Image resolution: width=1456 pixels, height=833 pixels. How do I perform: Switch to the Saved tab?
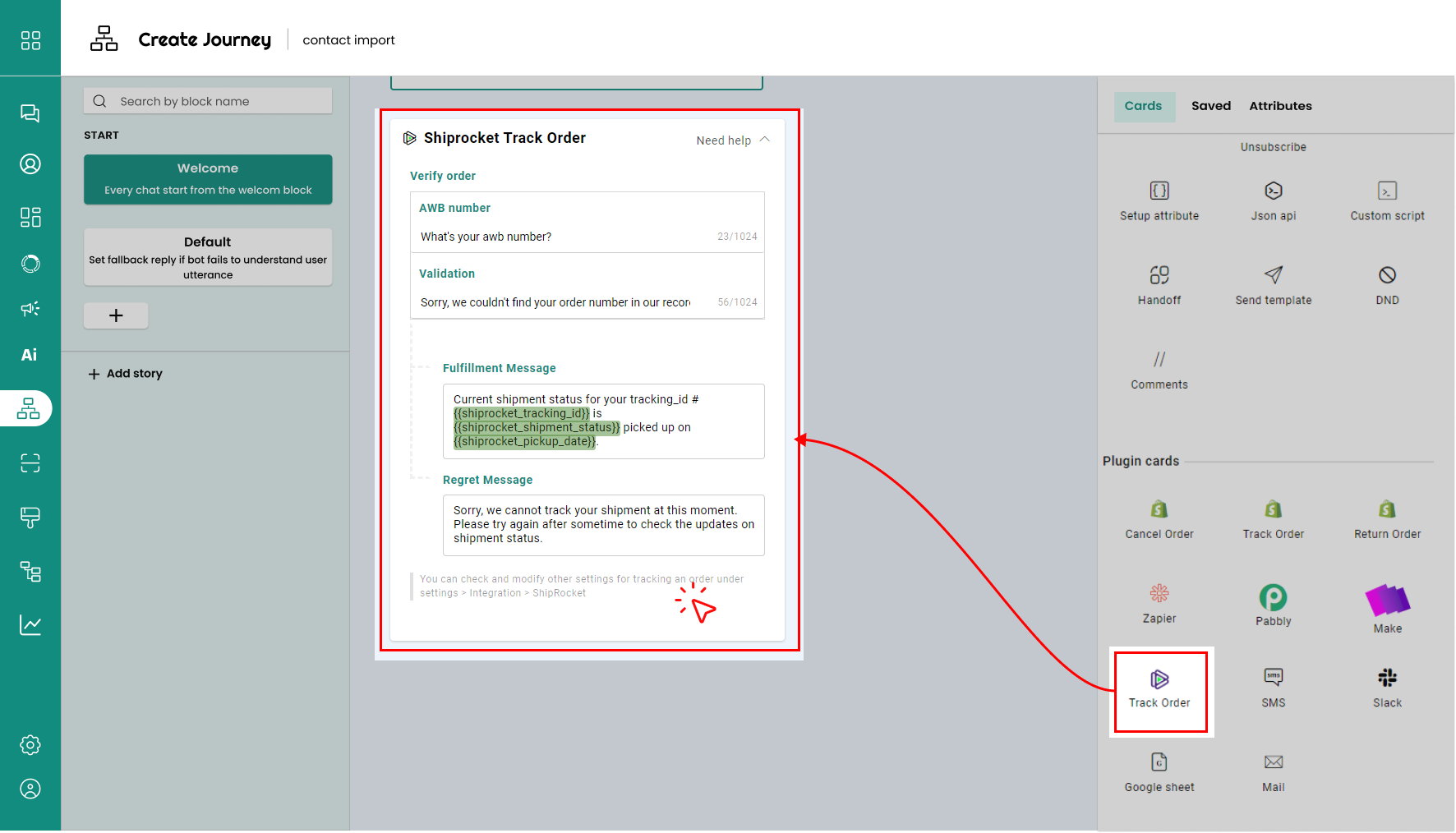1210,106
